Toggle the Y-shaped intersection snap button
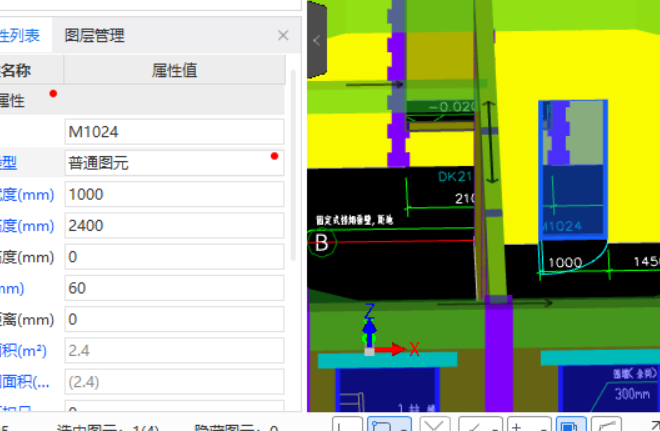 (x=435, y=424)
